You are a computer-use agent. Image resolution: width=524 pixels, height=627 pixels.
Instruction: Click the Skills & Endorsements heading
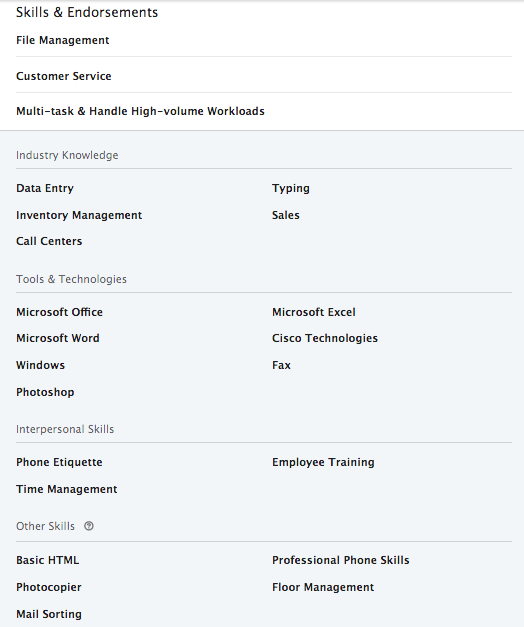point(87,12)
